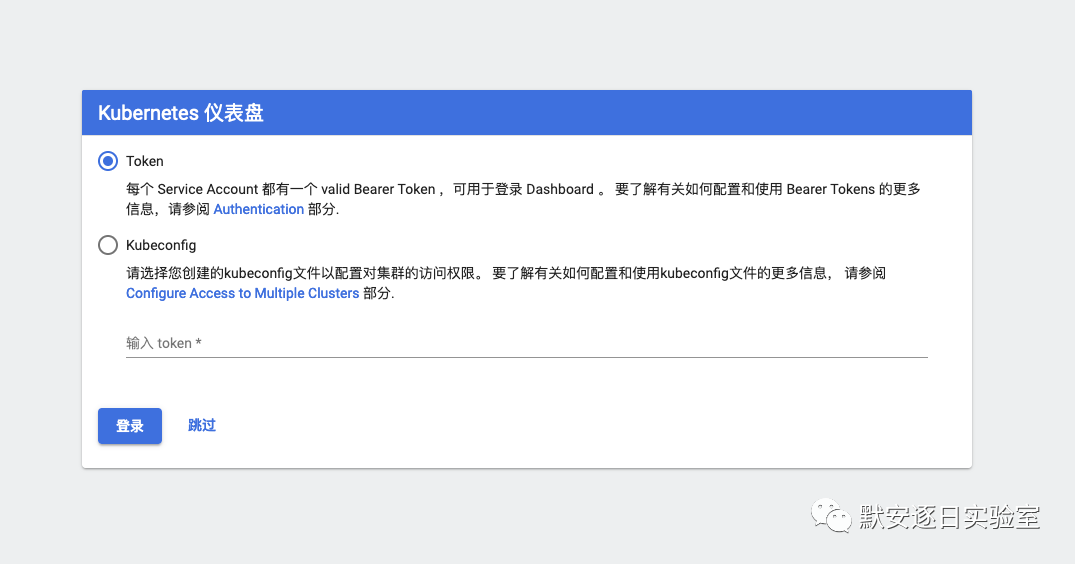Screen dimensions: 1075x564
Task: Select the Kubeconfig radio button
Action: tap(108, 245)
